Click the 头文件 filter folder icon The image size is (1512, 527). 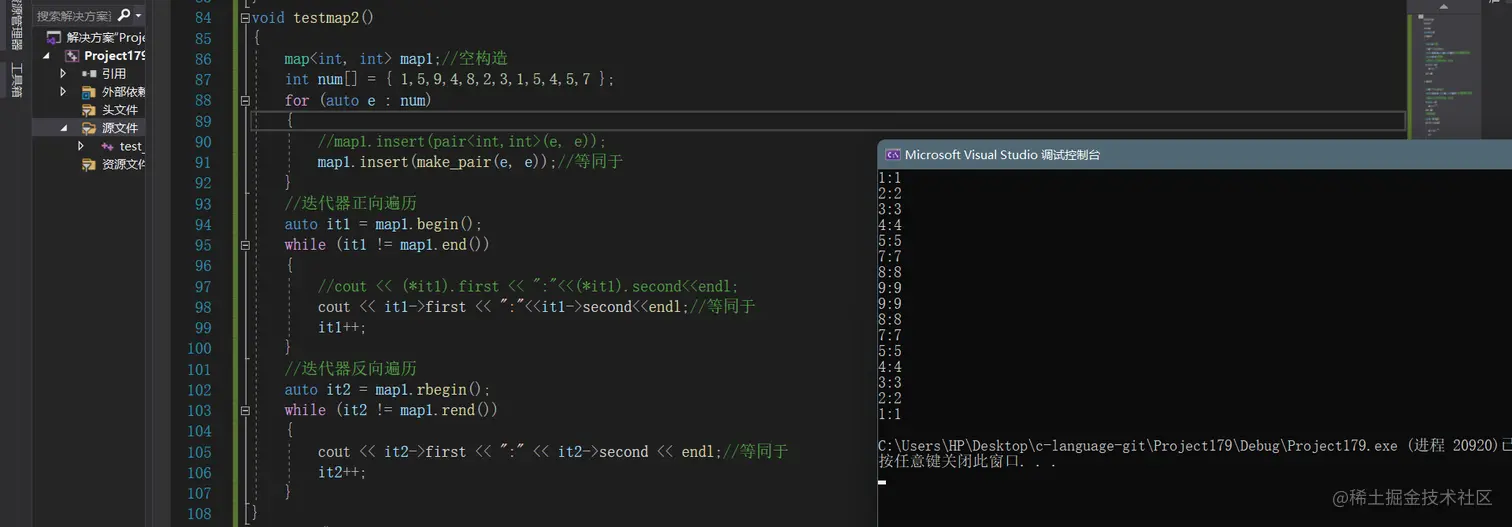[x=88, y=110]
